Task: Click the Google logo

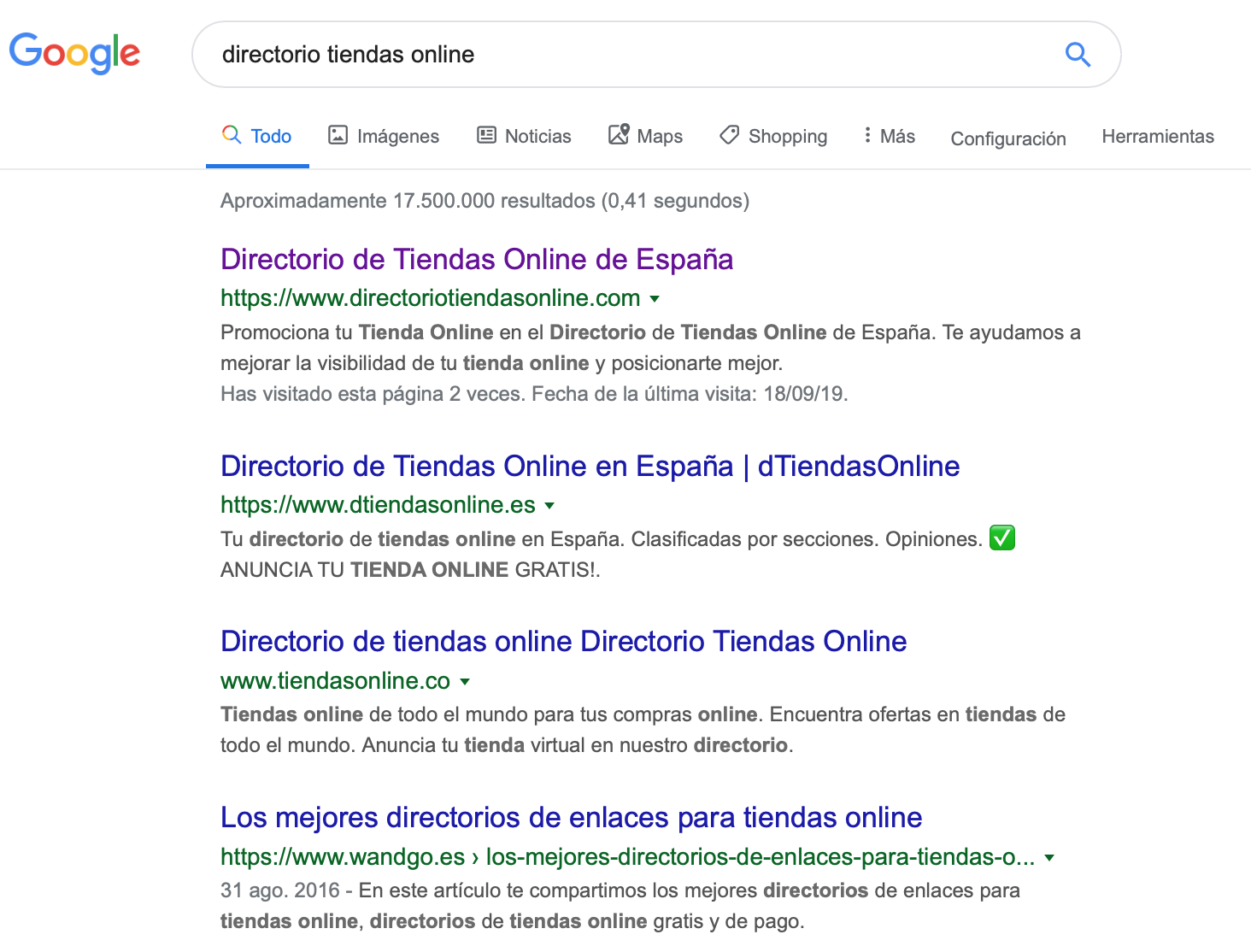Action: coord(74,53)
